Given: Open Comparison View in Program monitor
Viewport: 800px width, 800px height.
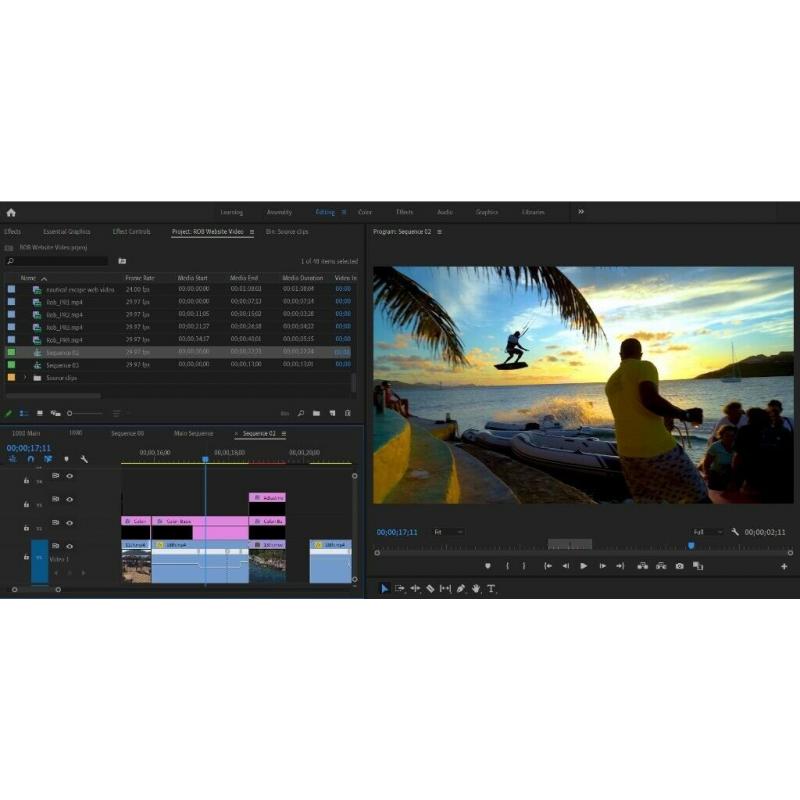Looking at the screenshot, I should [x=698, y=566].
